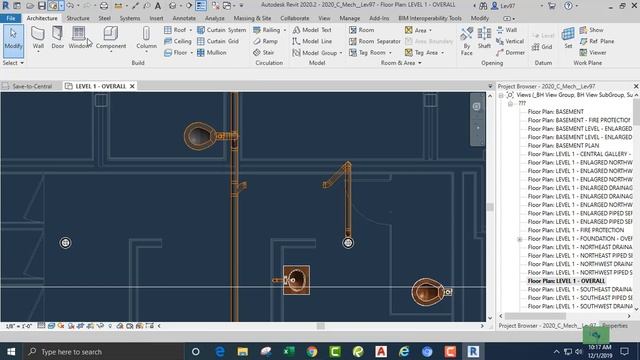Select the Railing tool
Viewport: 640px width, 360px height.
(266, 30)
